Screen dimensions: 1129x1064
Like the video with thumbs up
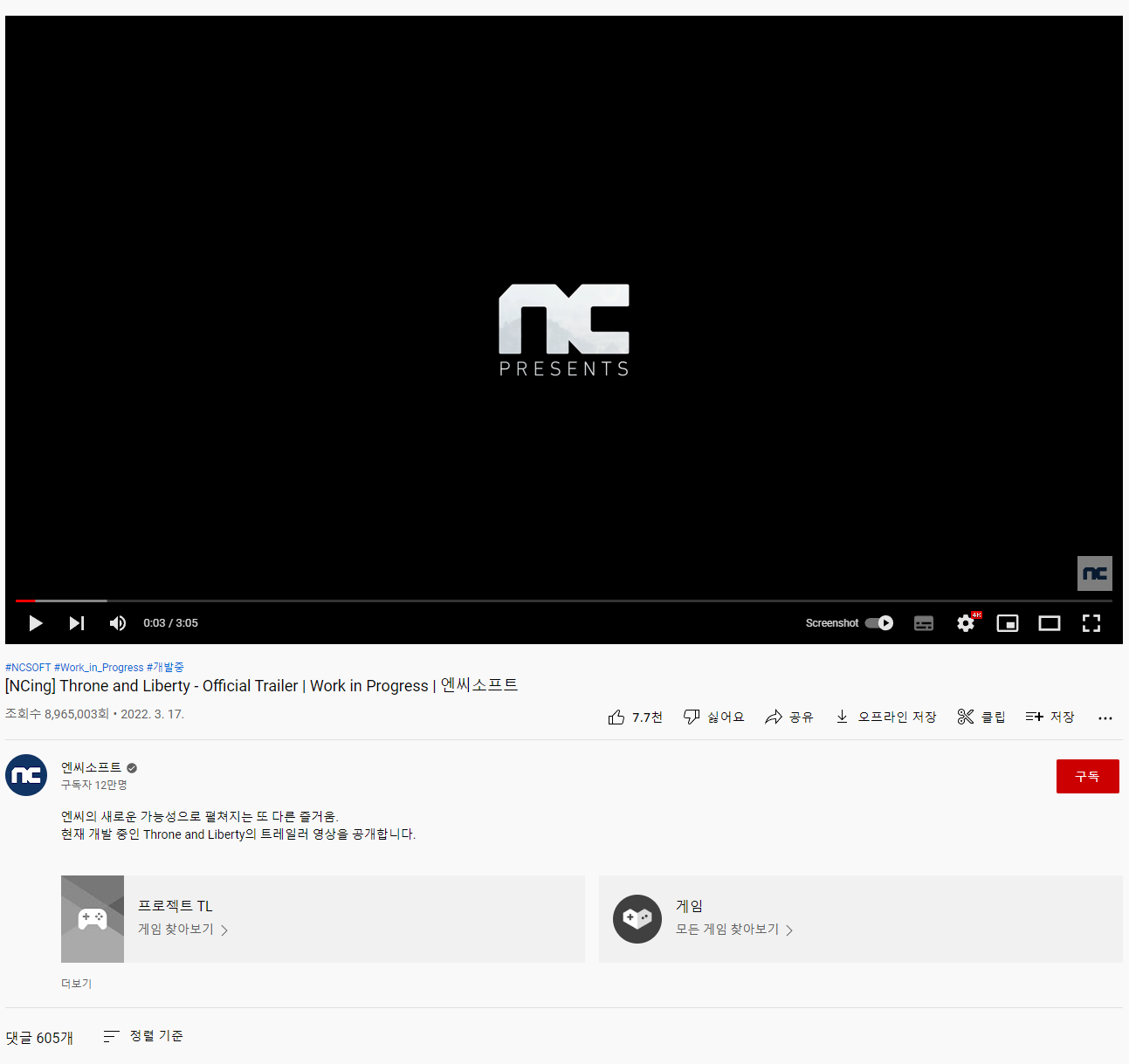635,717
